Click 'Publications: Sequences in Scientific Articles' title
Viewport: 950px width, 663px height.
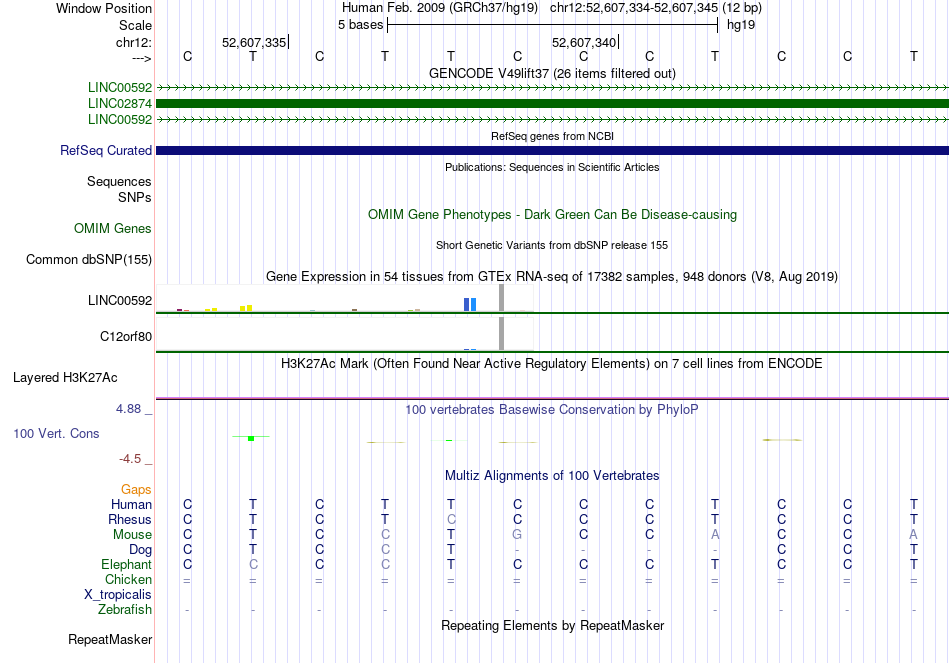[x=552, y=167]
